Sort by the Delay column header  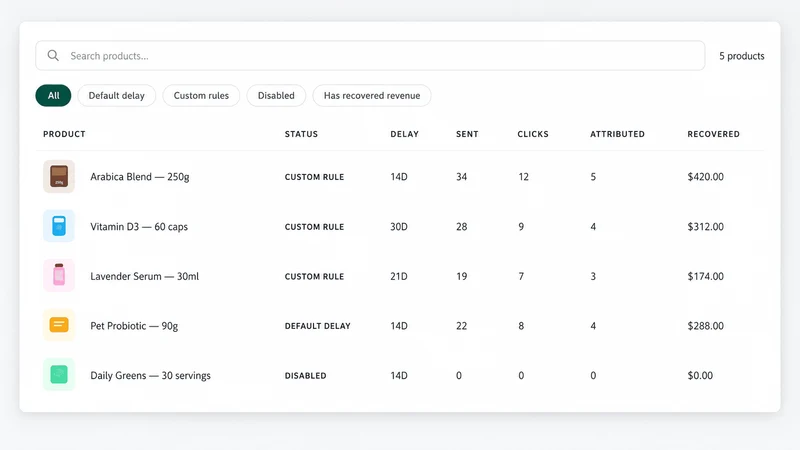[405, 134]
